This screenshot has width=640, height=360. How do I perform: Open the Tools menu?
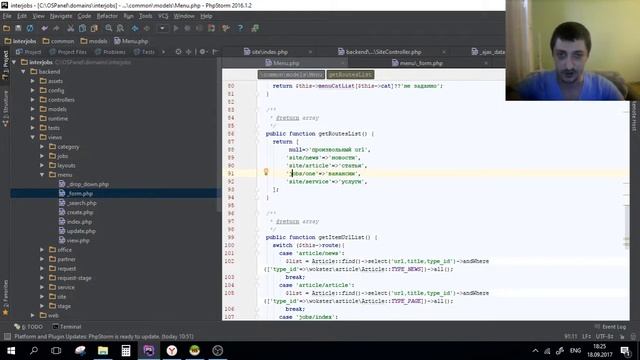[145, 16]
